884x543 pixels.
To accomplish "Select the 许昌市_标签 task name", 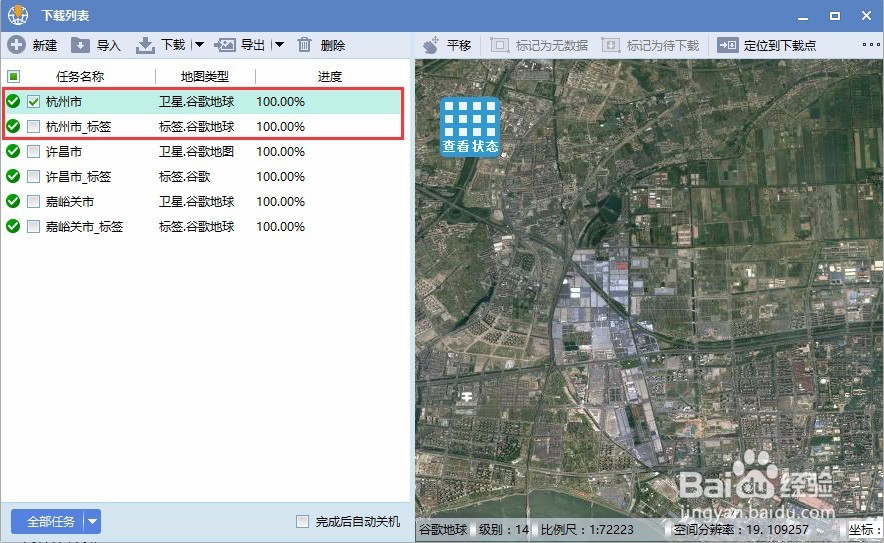I will (x=78, y=176).
